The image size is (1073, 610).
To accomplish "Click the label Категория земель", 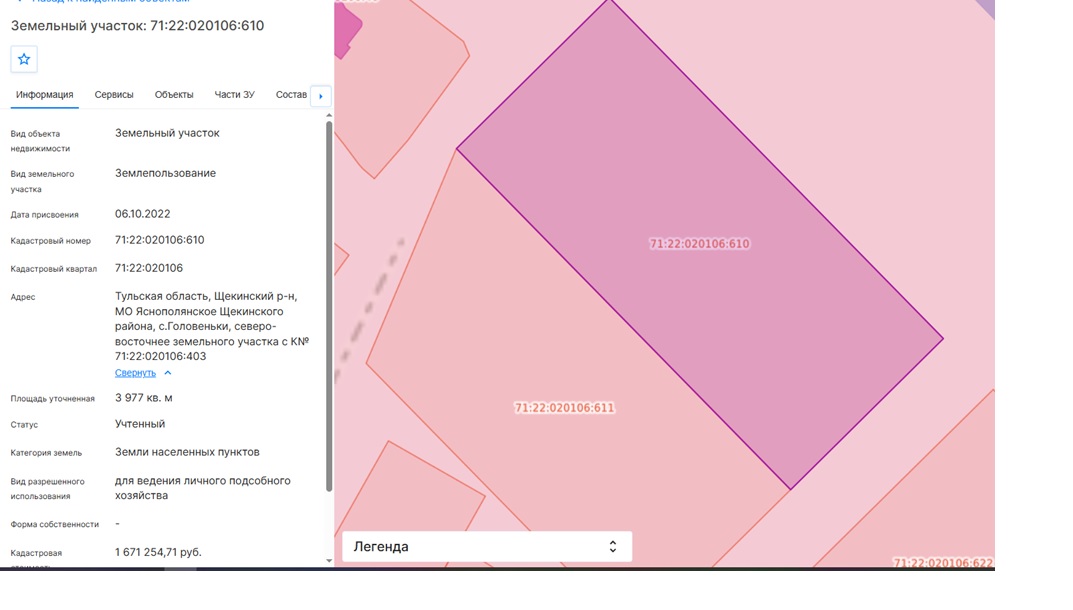I will pyautogui.click(x=46, y=453).
